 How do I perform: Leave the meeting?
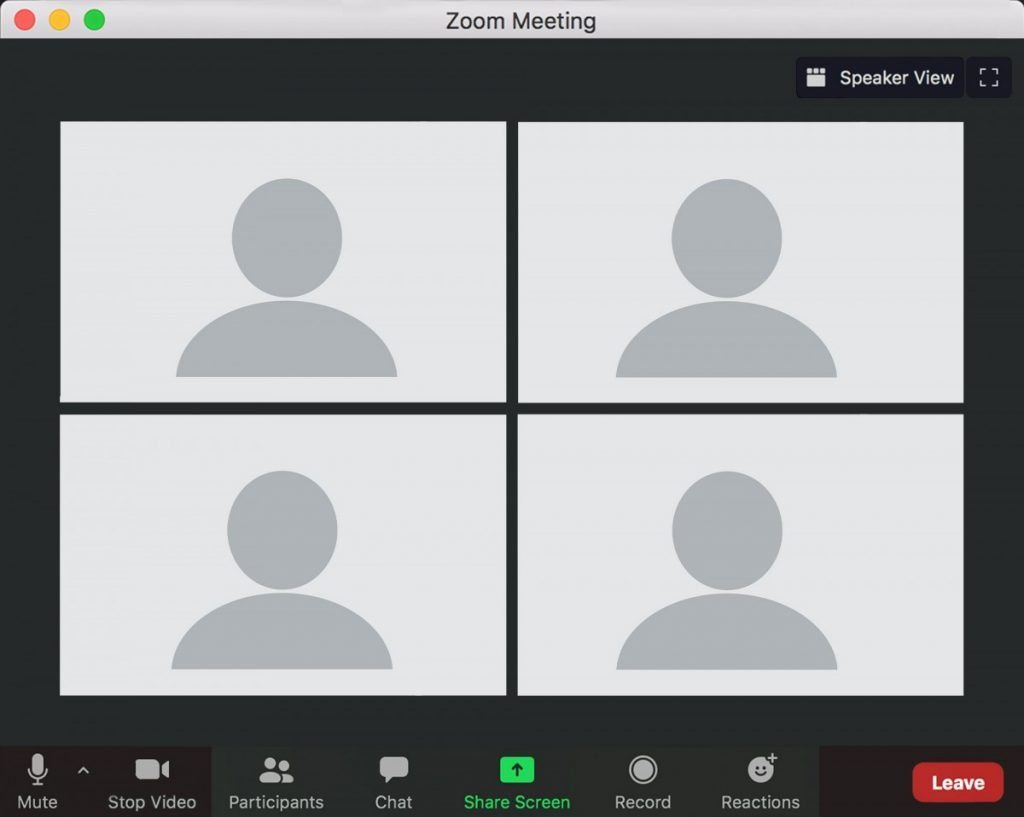point(957,783)
